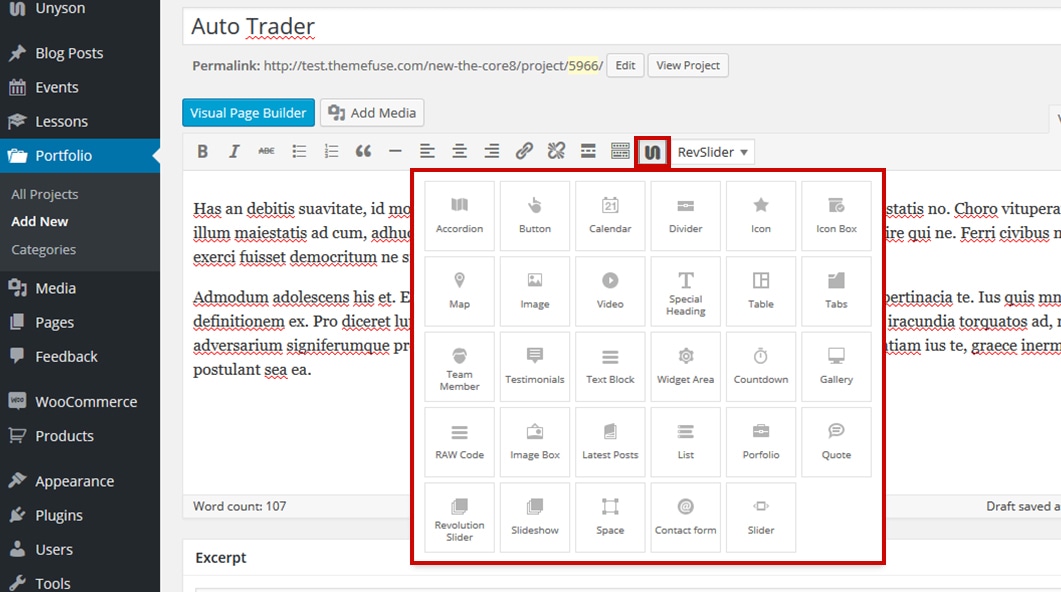Toggle bold formatting in editor toolbar
This screenshot has height=592, width=1061.
(202, 152)
